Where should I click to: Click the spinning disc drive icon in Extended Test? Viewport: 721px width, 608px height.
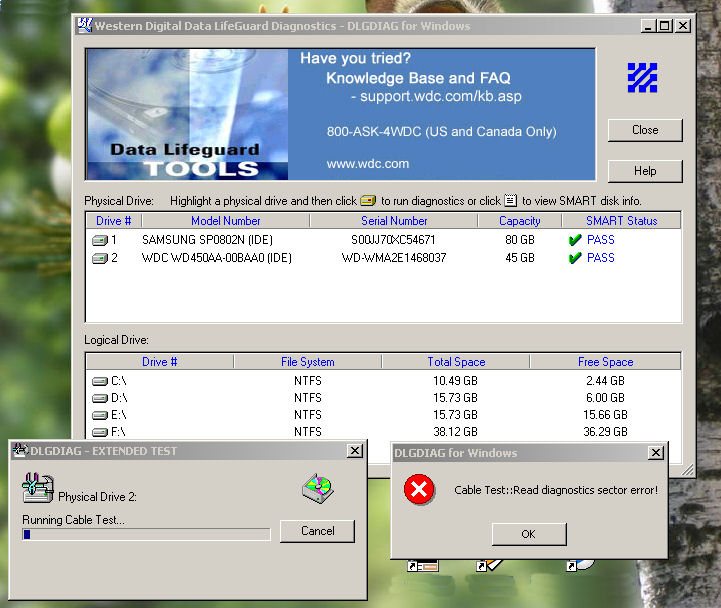(x=318, y=488)
